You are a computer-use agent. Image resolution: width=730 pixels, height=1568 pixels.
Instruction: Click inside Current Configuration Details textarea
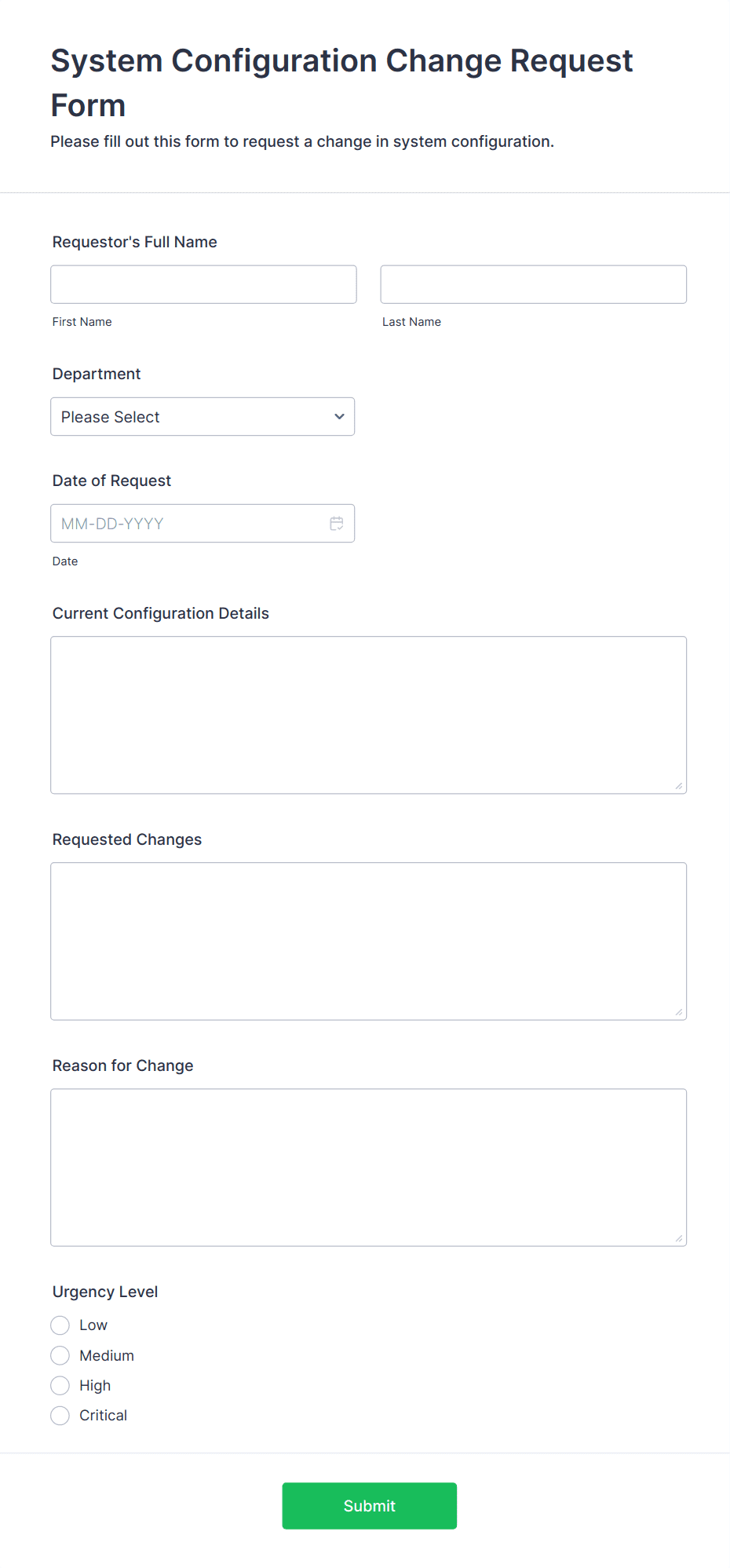(369, 715)
